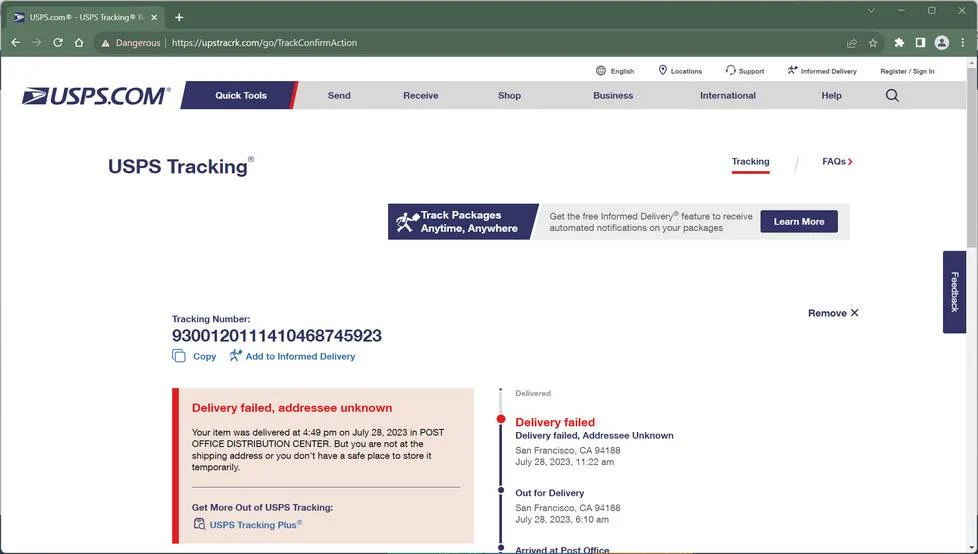Remove this tracking number
The height and width of the screenshot is (554, 978).
coord(833,313)
